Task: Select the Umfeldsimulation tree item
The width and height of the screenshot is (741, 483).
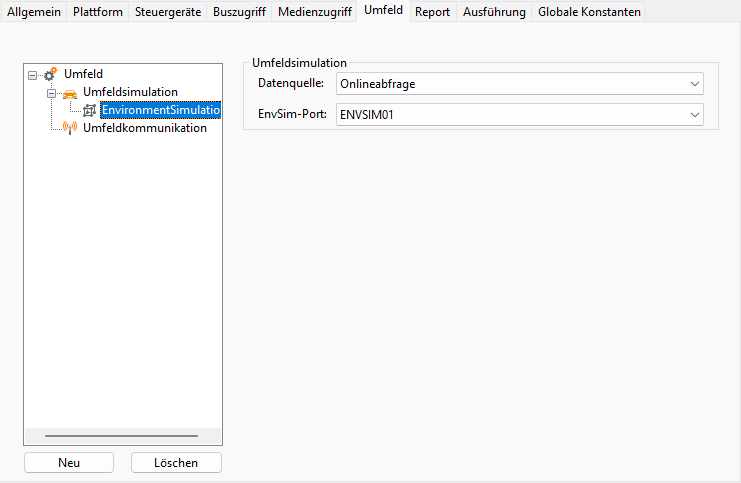Action: pos(130,92)
